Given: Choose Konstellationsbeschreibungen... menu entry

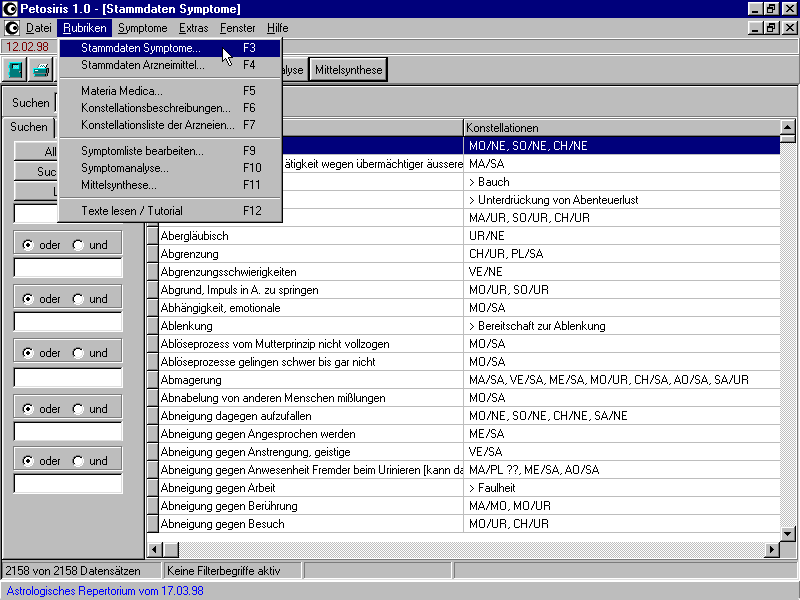Looking at the screenshot, I should coord(170,108).
